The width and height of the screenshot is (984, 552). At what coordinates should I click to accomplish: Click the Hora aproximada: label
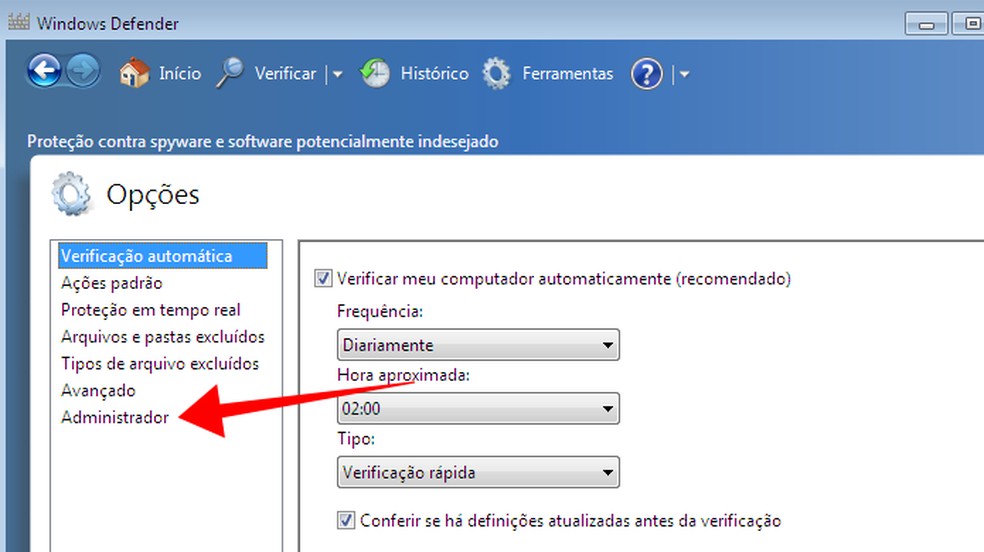(404, 375)
